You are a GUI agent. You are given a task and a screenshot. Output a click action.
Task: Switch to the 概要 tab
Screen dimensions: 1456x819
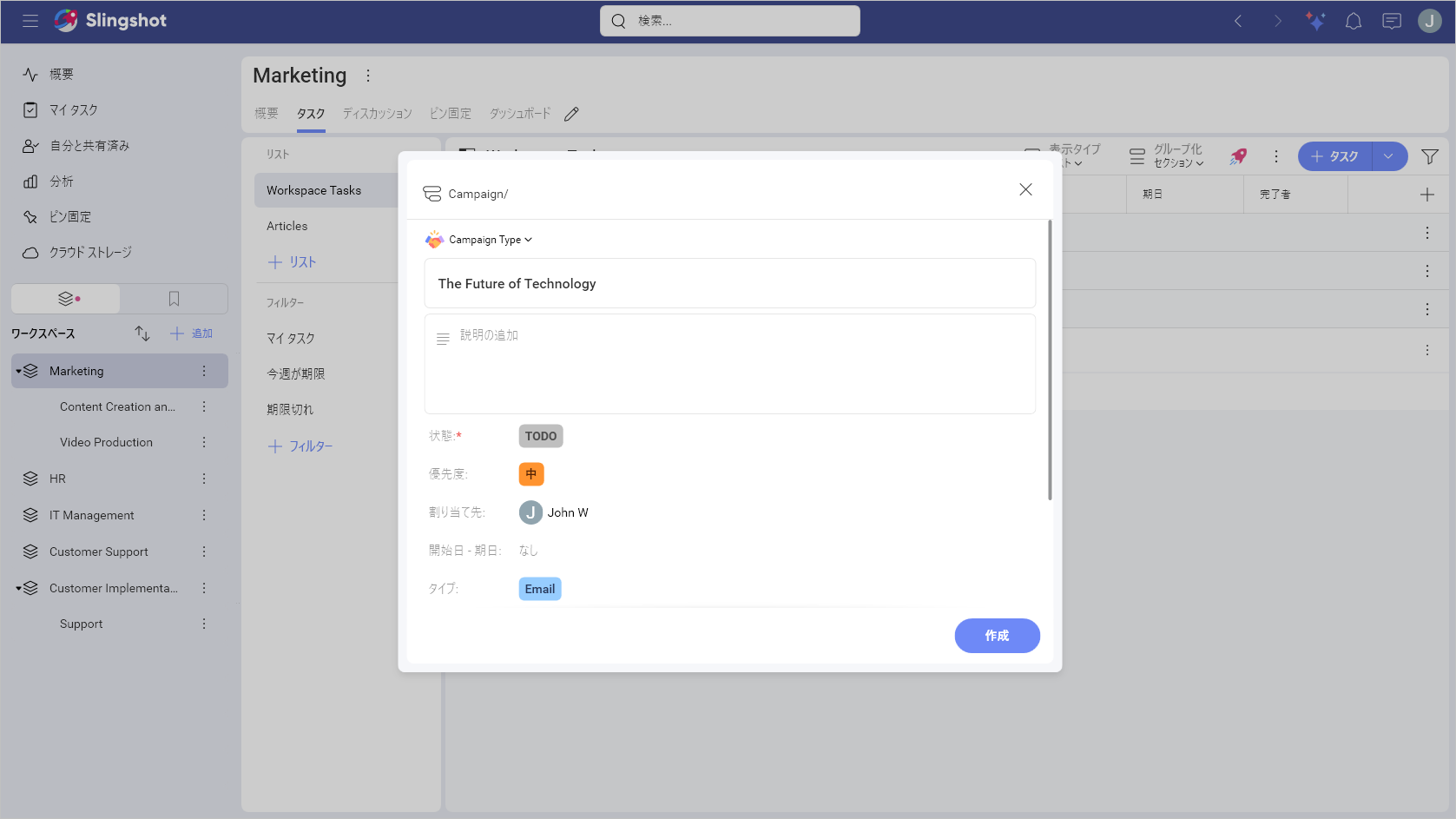267,114
